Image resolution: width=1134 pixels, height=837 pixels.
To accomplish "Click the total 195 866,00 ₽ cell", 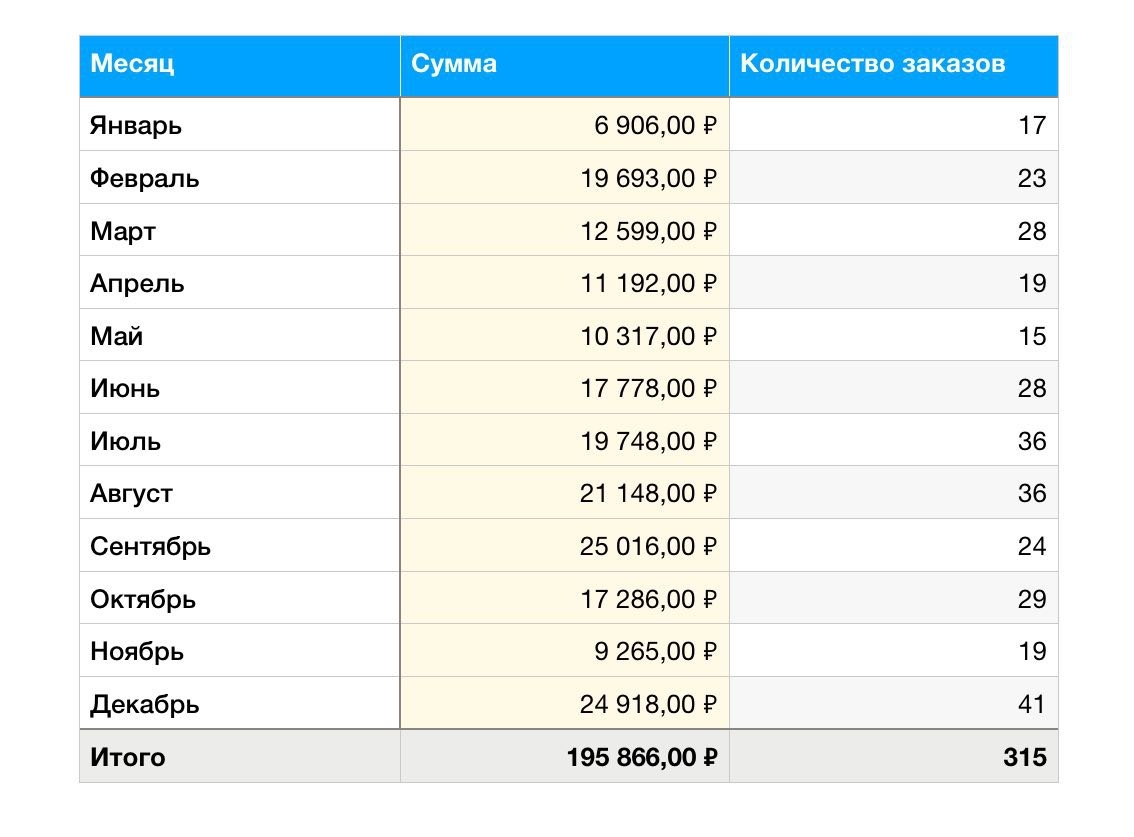I will pos(565,757).
